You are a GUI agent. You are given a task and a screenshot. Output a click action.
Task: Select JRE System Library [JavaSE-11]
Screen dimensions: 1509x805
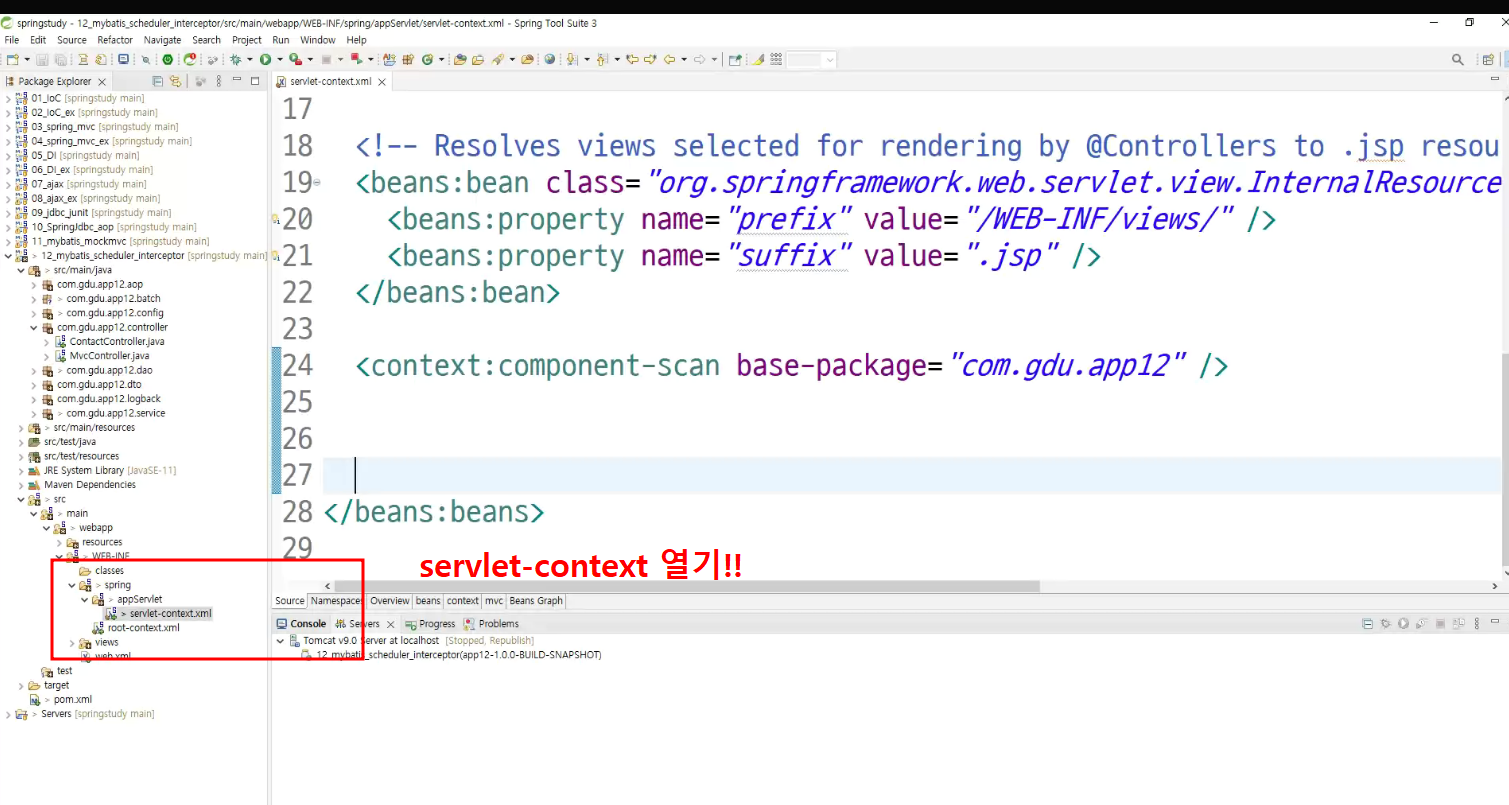click(x=110, y=470)
